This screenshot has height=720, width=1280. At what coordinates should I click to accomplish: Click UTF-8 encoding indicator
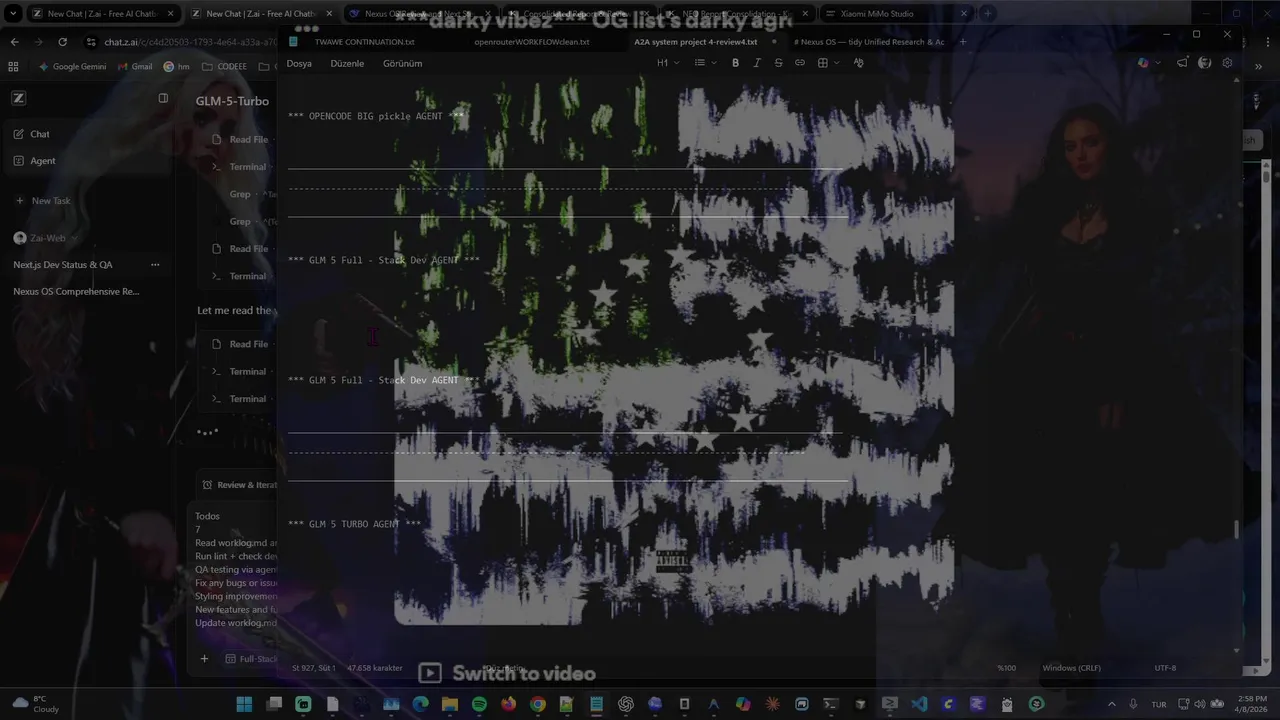click(x=1165, y=667)
